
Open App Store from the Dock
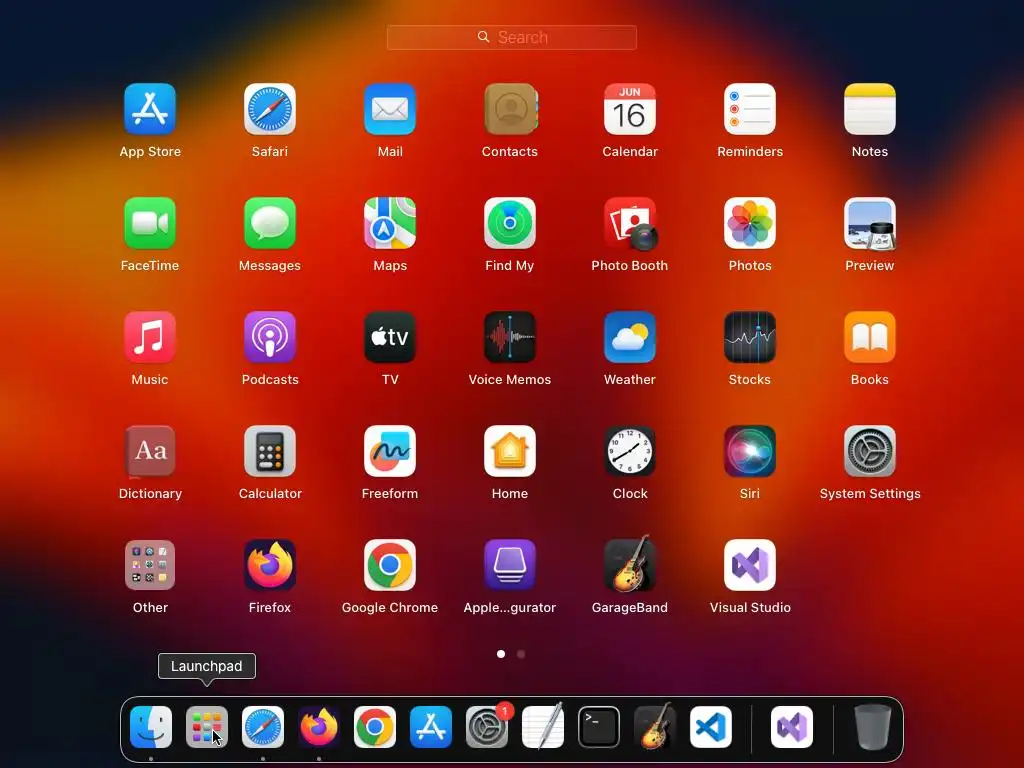[x=431, y=727]
